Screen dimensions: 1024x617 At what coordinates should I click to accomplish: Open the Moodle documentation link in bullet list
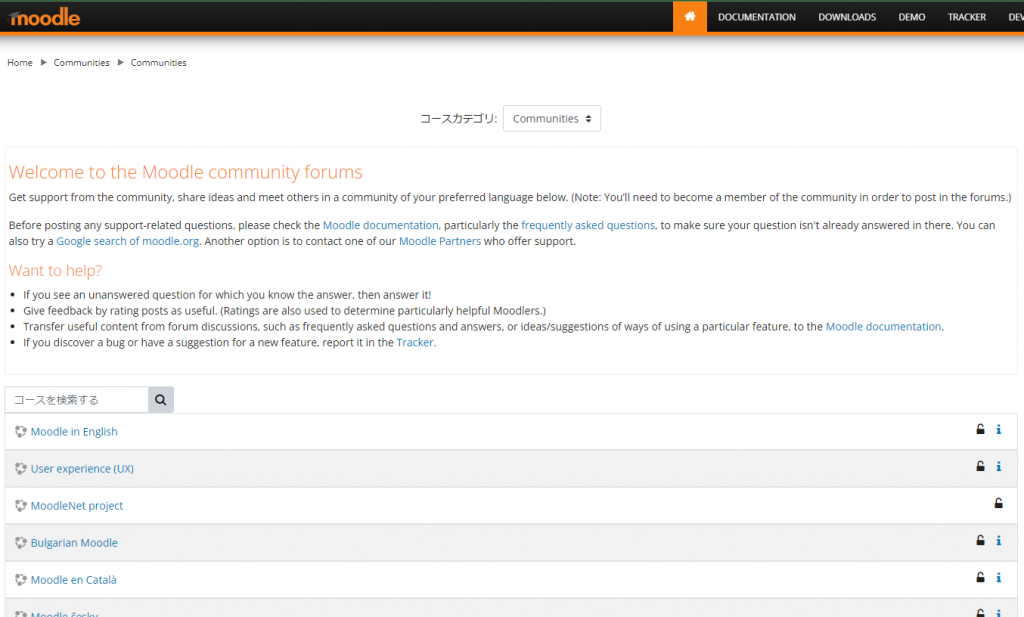click(884, 326)
